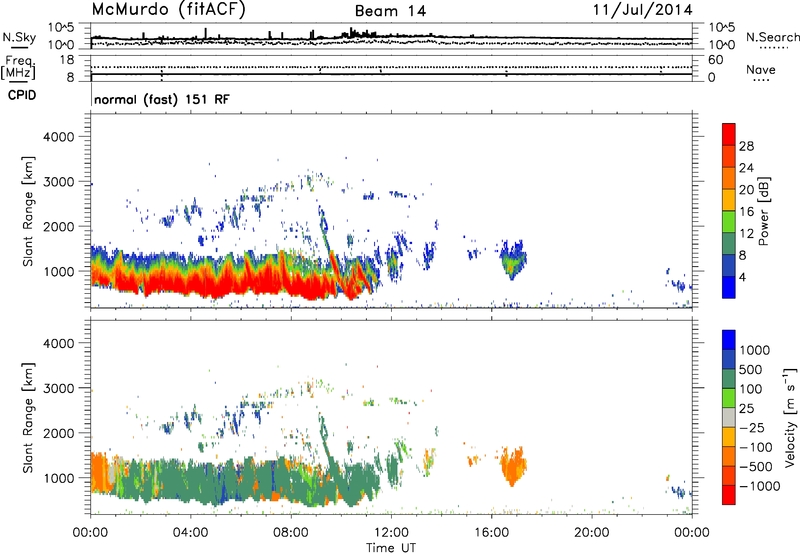Screen dimensions: 800x554
Task: Click Nave scale value 60
Action: 715,60
